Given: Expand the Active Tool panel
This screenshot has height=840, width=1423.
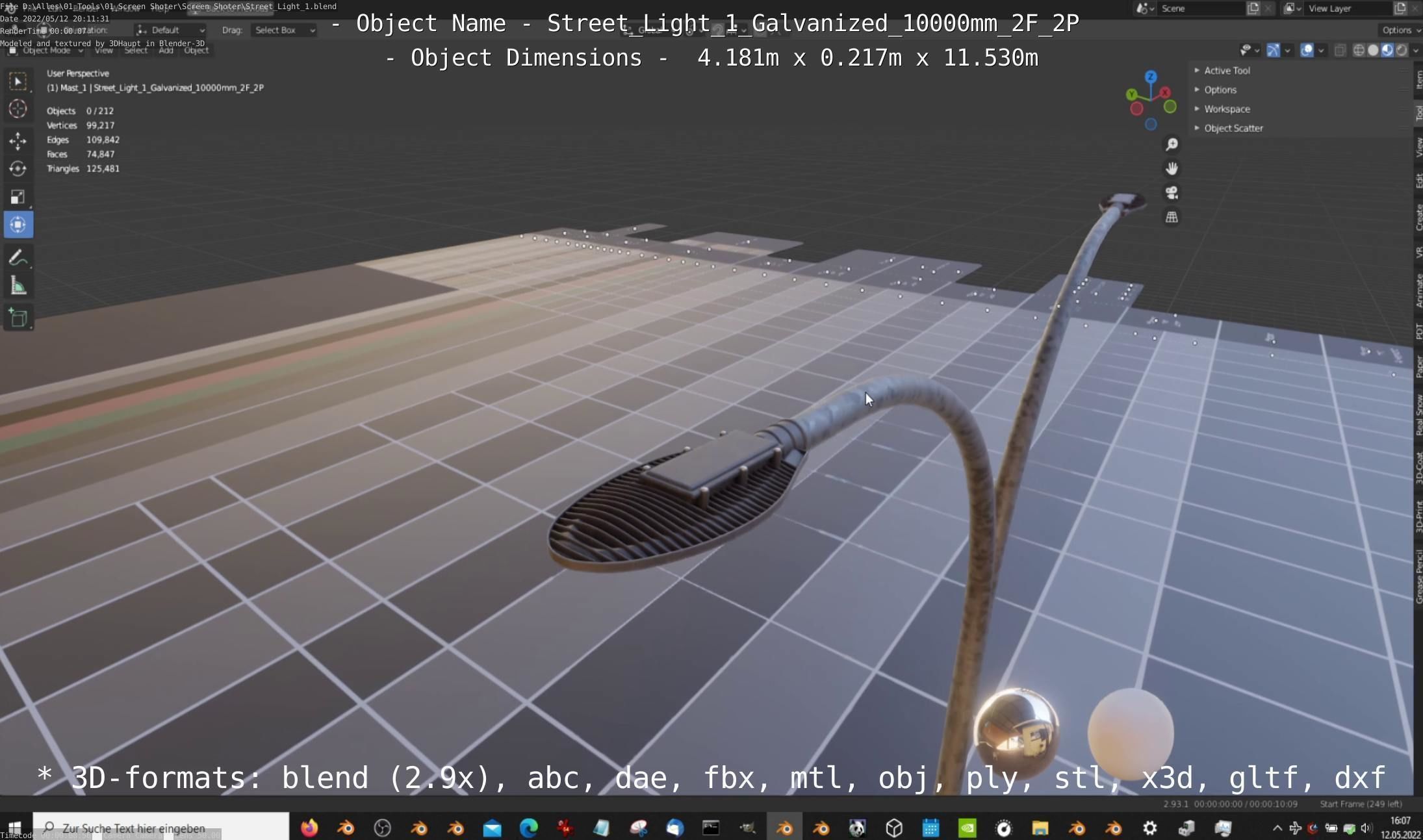Looking at the screenshot, I should pos(1226,70).
